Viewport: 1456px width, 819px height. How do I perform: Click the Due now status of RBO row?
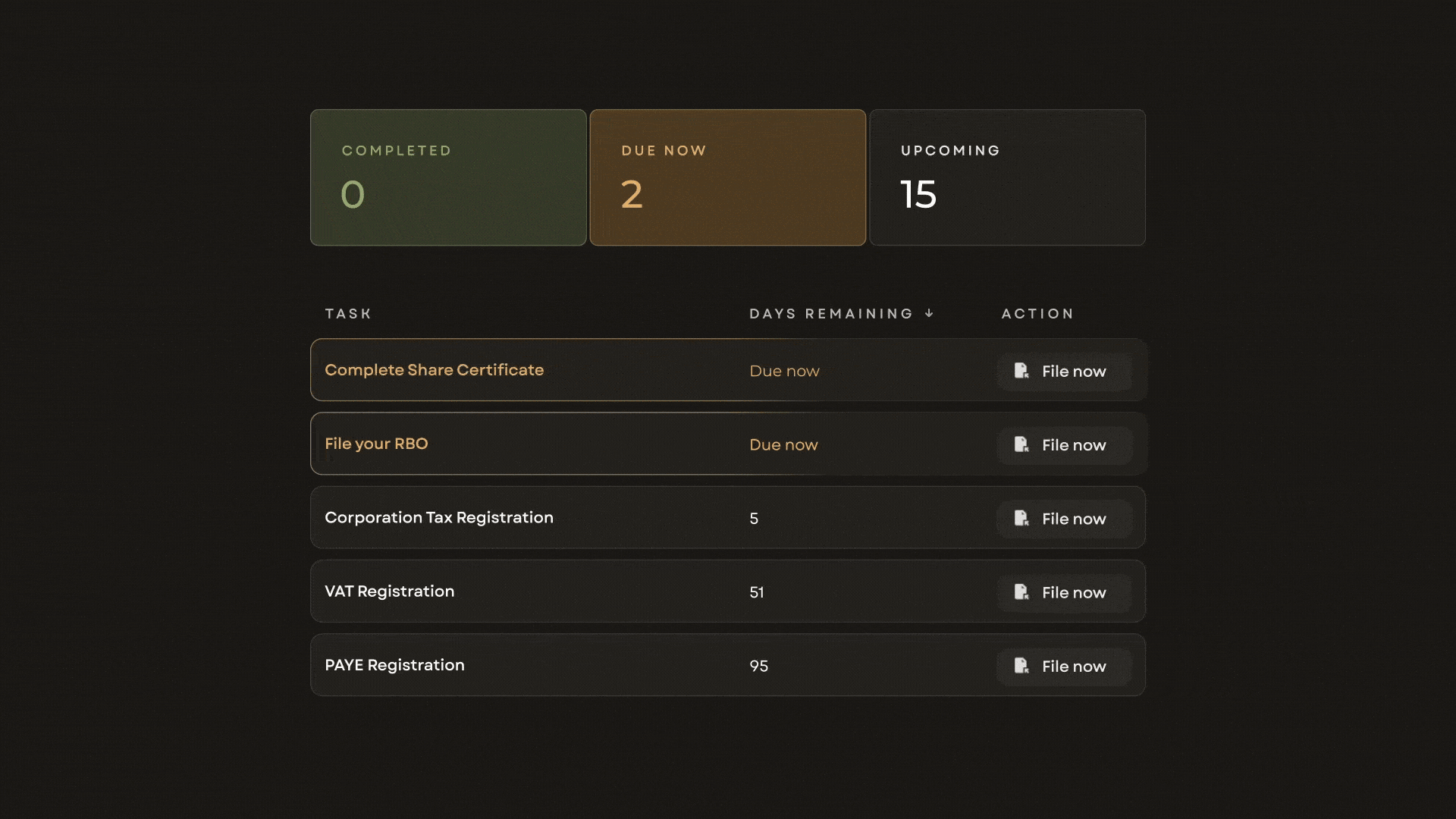pos(783,445)
